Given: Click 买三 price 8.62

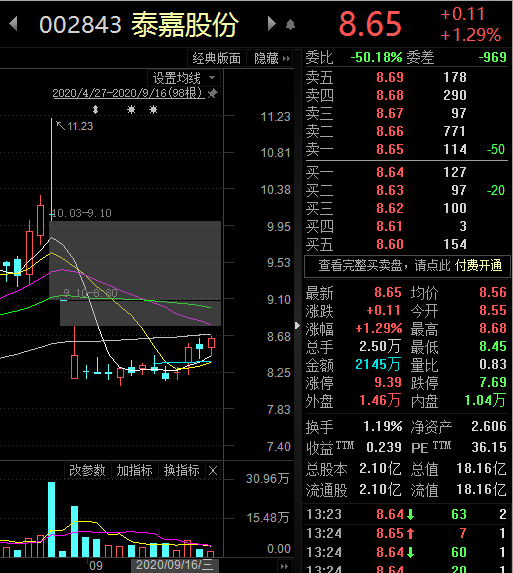Looking at the screenshot, I should (x=390, y=208).
